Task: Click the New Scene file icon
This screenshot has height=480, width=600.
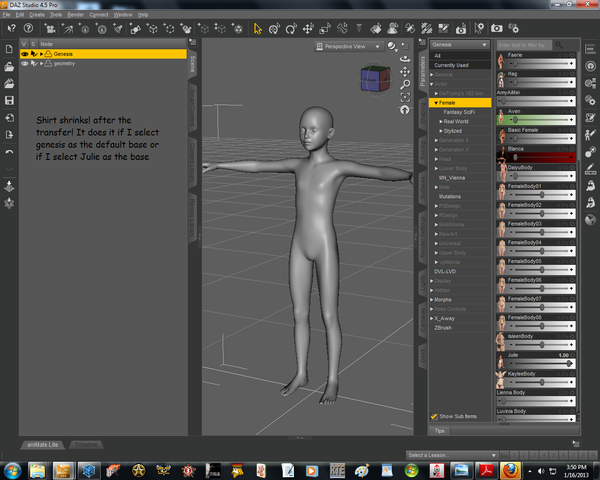Action: [x=9, y=49]
